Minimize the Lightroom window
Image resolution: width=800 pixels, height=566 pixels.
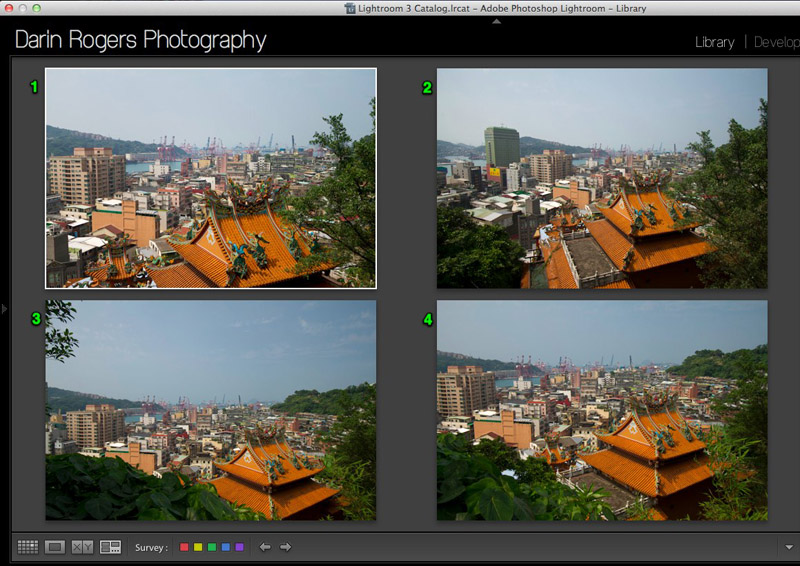click(22, 8)
